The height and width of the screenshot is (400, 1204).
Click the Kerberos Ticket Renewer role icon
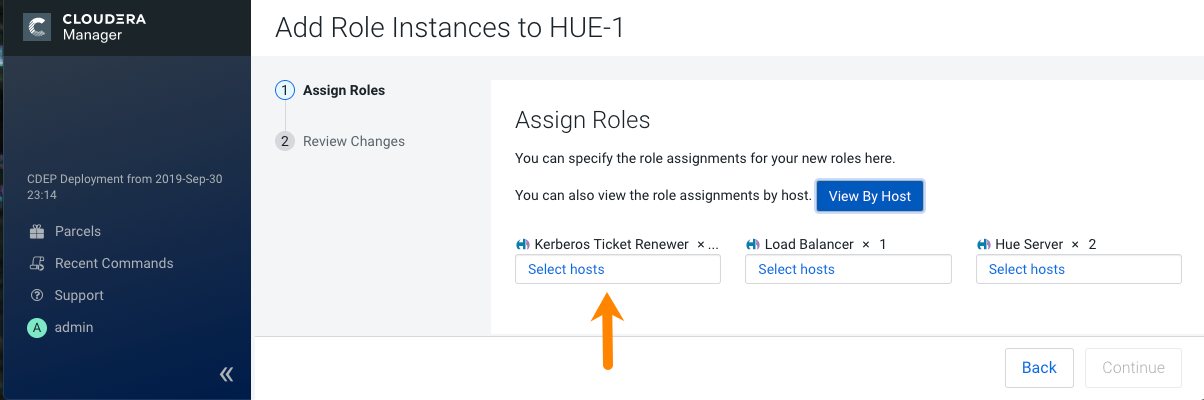[522, 244]
